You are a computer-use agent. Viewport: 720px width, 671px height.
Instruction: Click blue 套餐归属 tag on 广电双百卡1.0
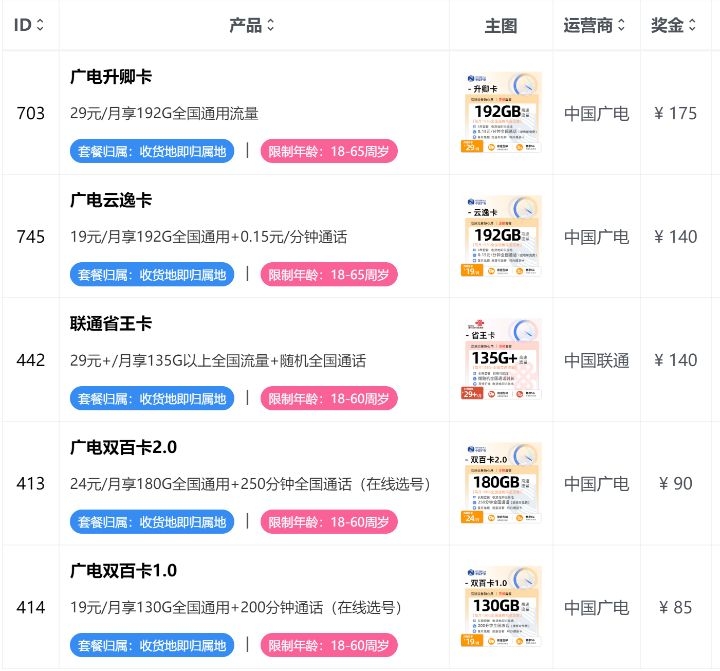tap(152, 645)
